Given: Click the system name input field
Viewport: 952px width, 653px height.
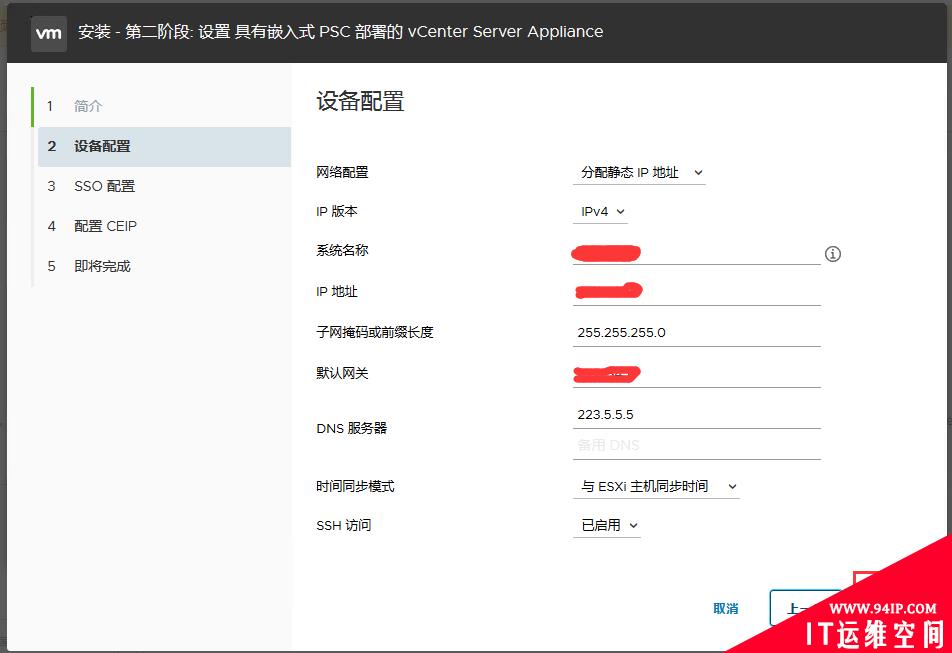Looking at the screenshot, I should point(696,253).
